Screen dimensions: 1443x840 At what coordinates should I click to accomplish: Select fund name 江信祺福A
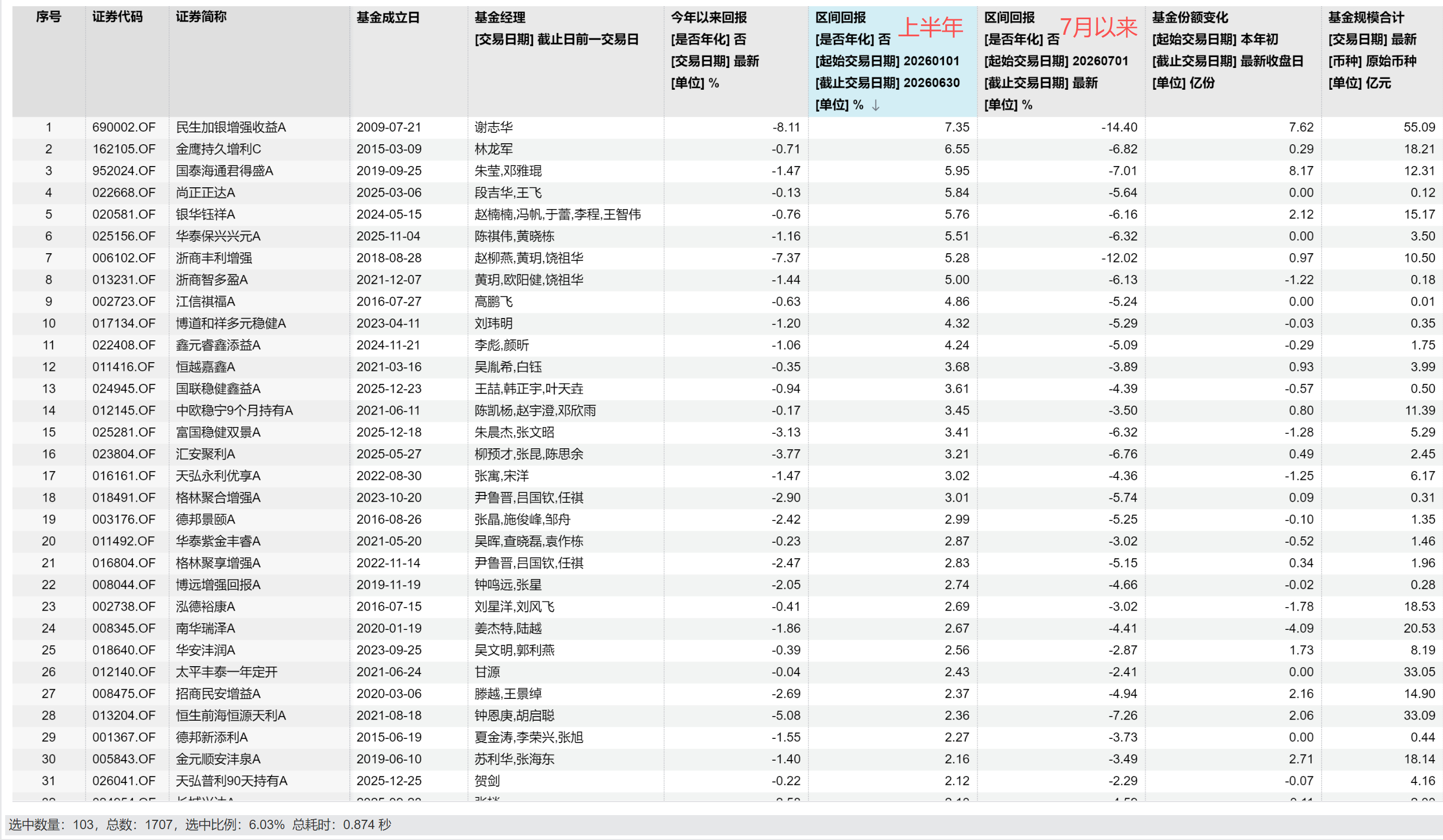[205, 301]
